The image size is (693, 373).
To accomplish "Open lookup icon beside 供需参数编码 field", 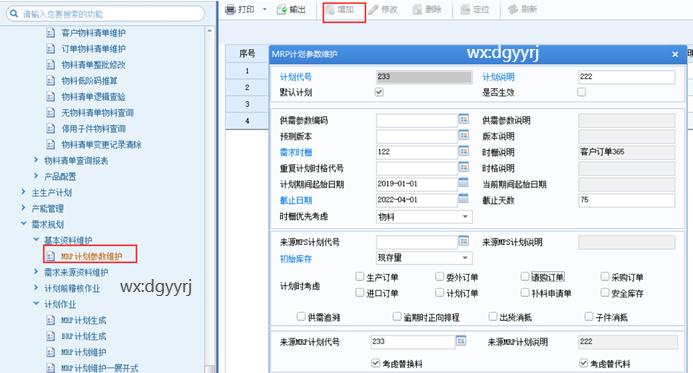I will (463, 119).
